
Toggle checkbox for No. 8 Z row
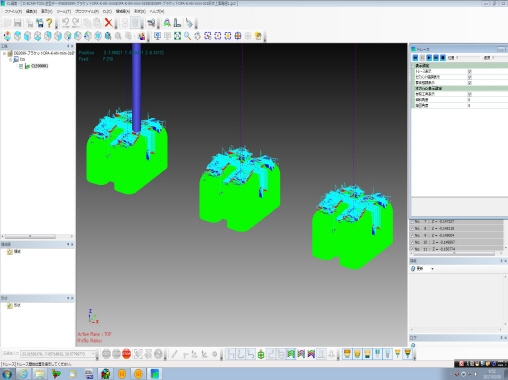coord(412,228)
